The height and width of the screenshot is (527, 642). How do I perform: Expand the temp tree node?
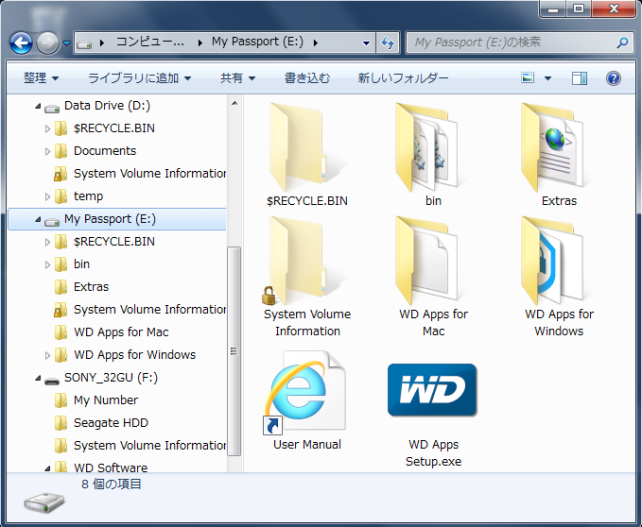(47, 197)
